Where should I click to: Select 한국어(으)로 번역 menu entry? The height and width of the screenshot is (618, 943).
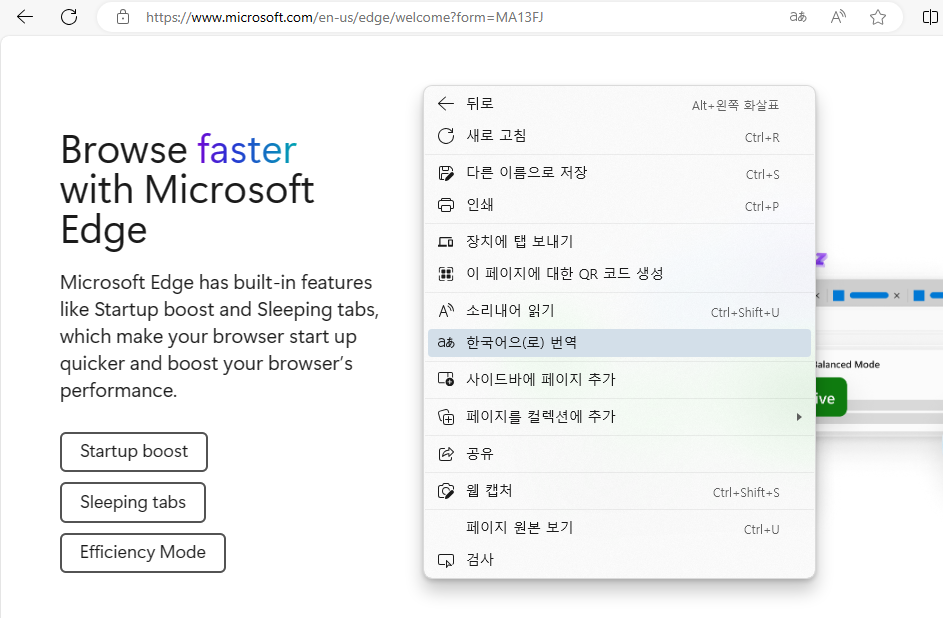coord(619,343)
